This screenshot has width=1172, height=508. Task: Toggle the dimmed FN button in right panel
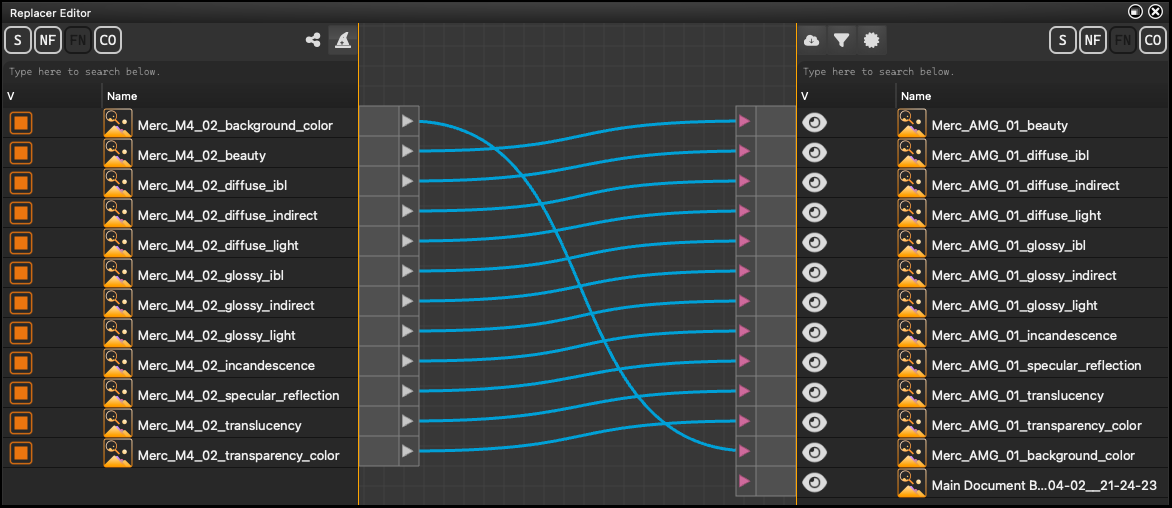point(1123,40)
